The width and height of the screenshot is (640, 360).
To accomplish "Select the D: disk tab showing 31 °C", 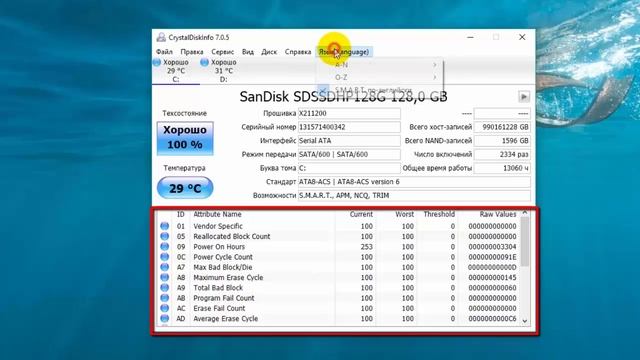I will (x=224, y=71).
